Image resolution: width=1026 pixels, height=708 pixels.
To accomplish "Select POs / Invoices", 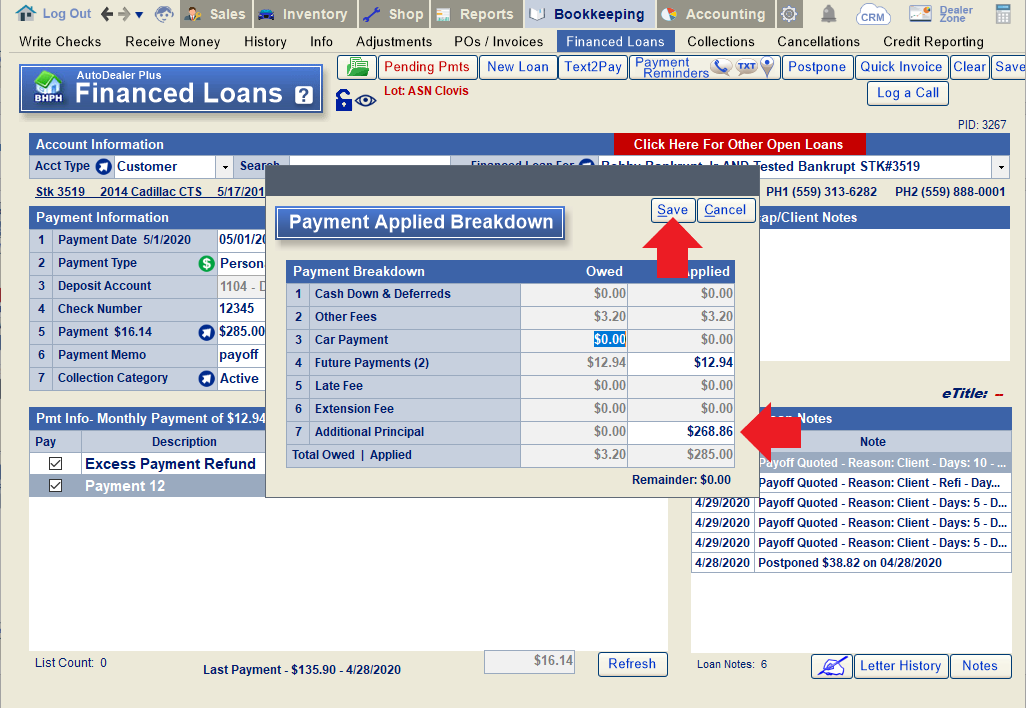I will [x=499, y=41].
